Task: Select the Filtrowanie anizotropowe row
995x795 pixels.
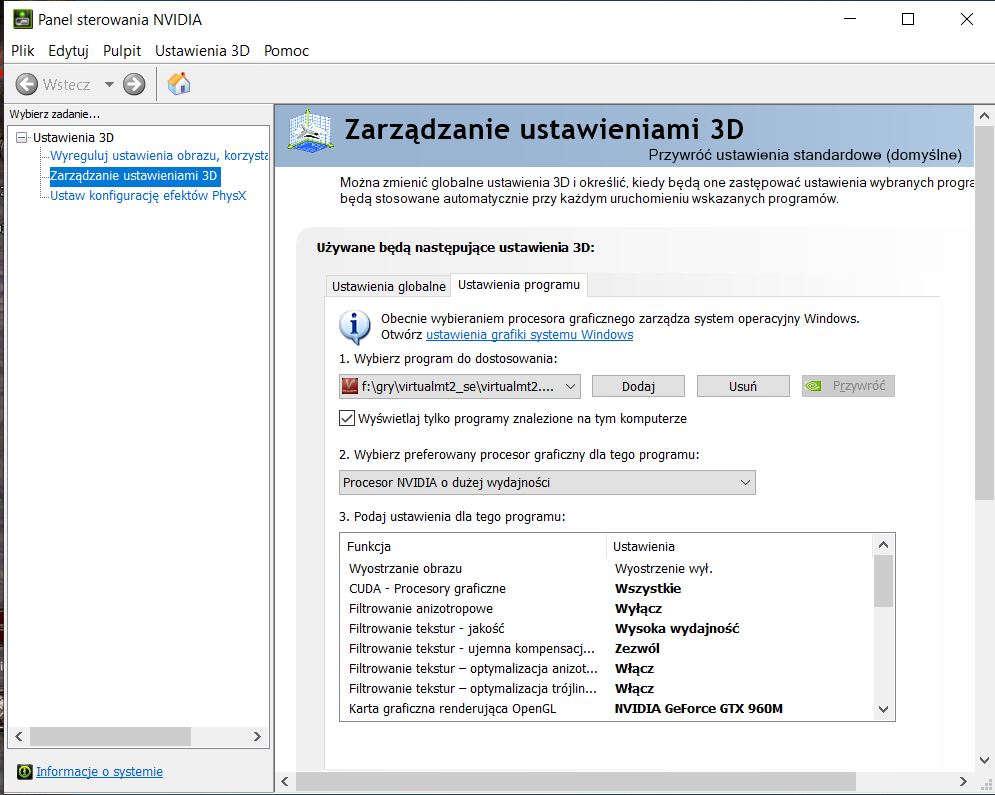Action: point(607,608)
